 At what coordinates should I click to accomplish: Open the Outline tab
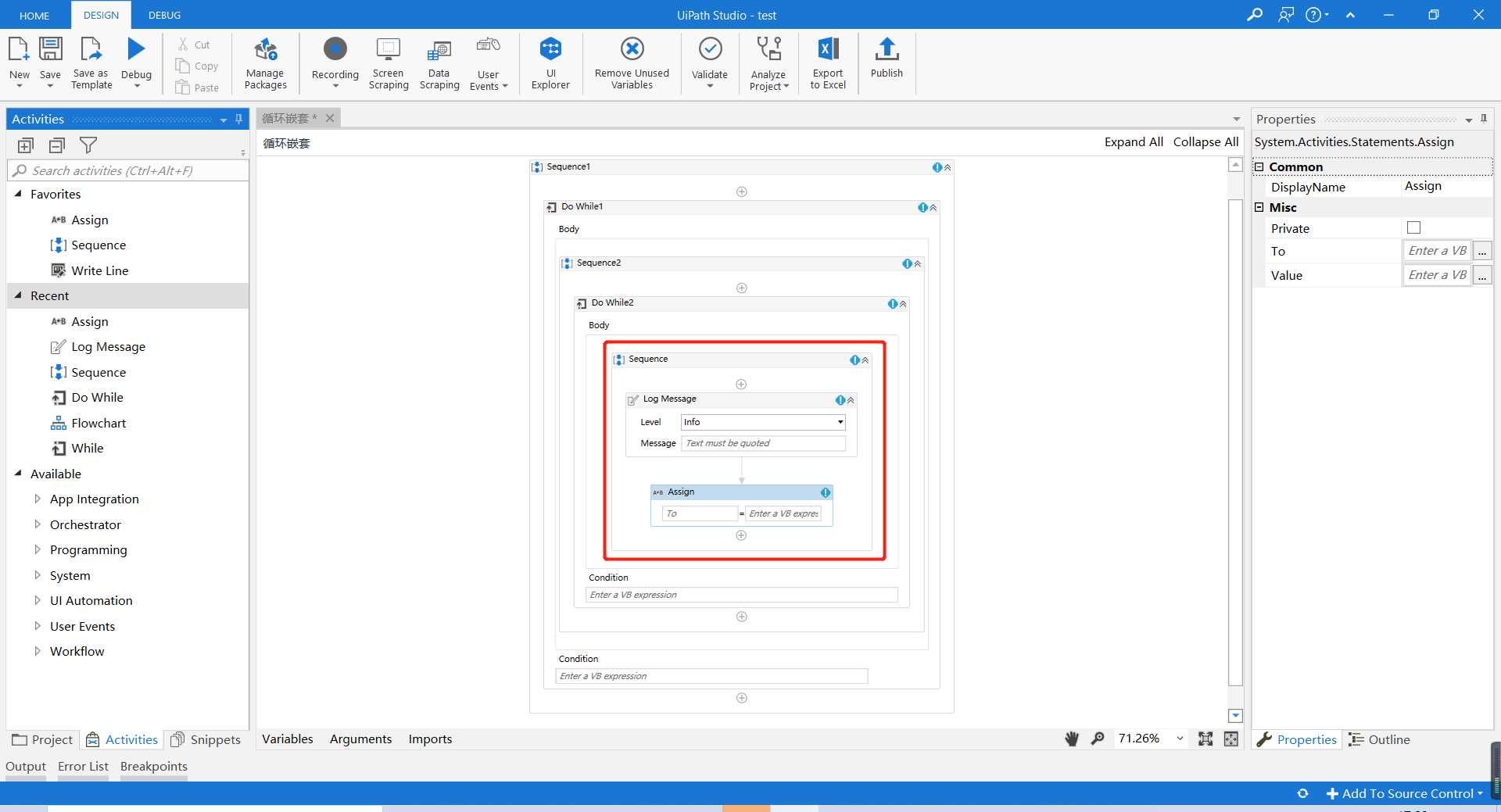[x=1380, y=739]
